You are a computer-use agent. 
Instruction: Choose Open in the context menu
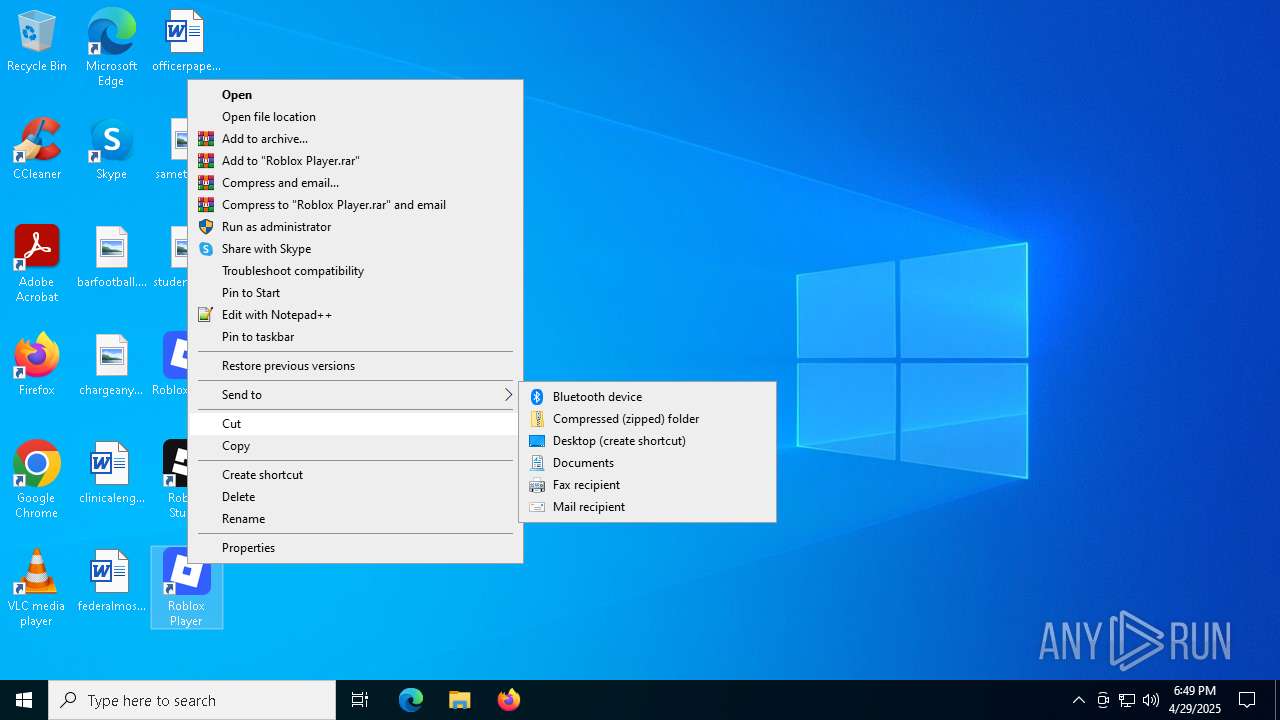point(355,95)
